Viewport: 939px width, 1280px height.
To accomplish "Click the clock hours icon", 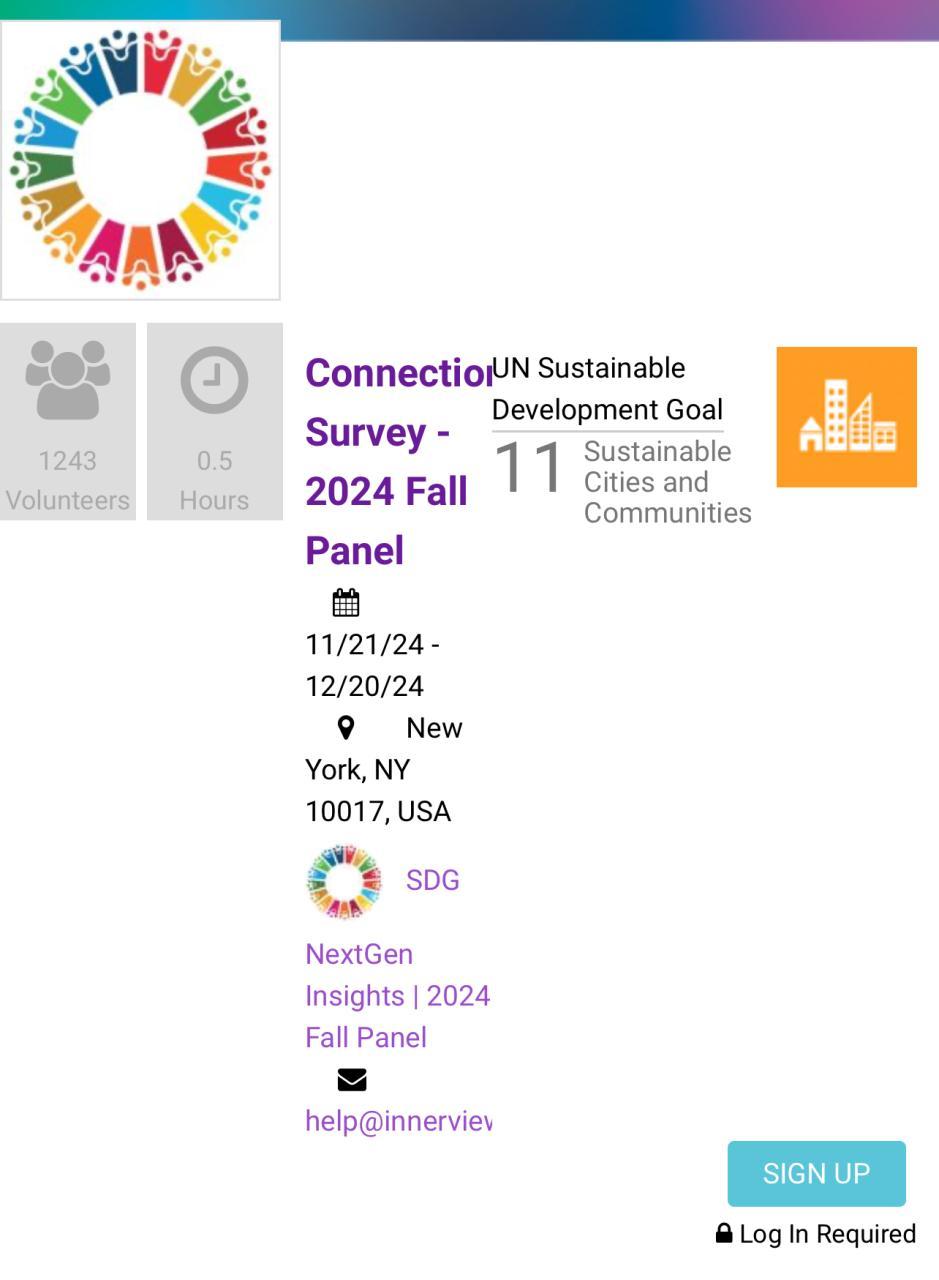I will (214, 380).
